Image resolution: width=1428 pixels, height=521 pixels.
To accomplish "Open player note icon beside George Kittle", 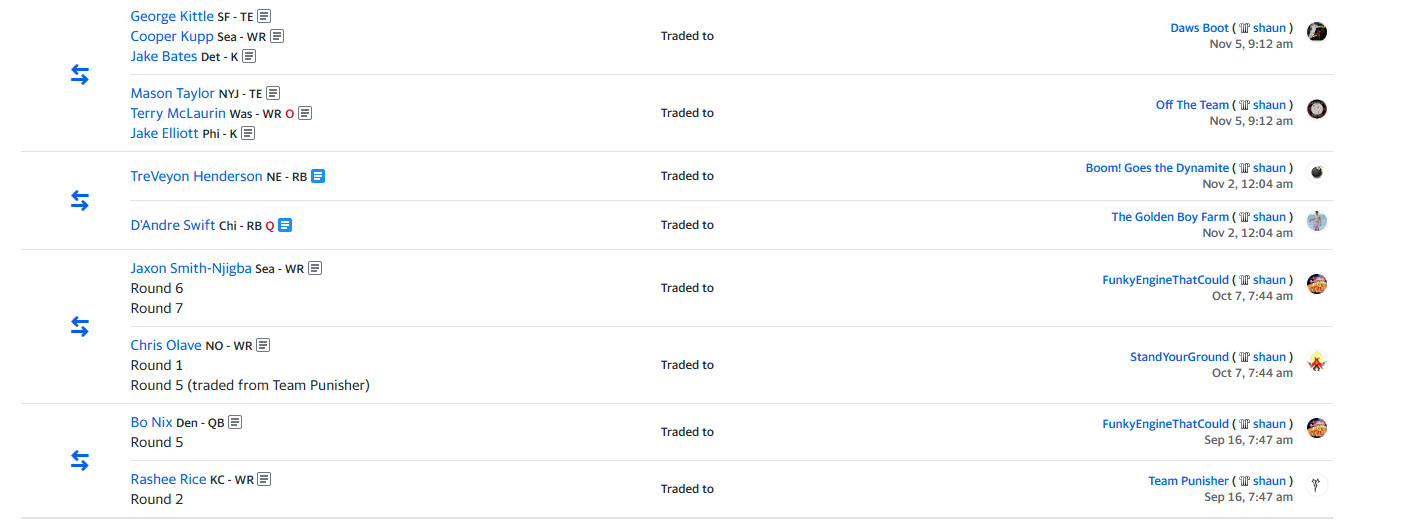I will [x=264, y=17].
